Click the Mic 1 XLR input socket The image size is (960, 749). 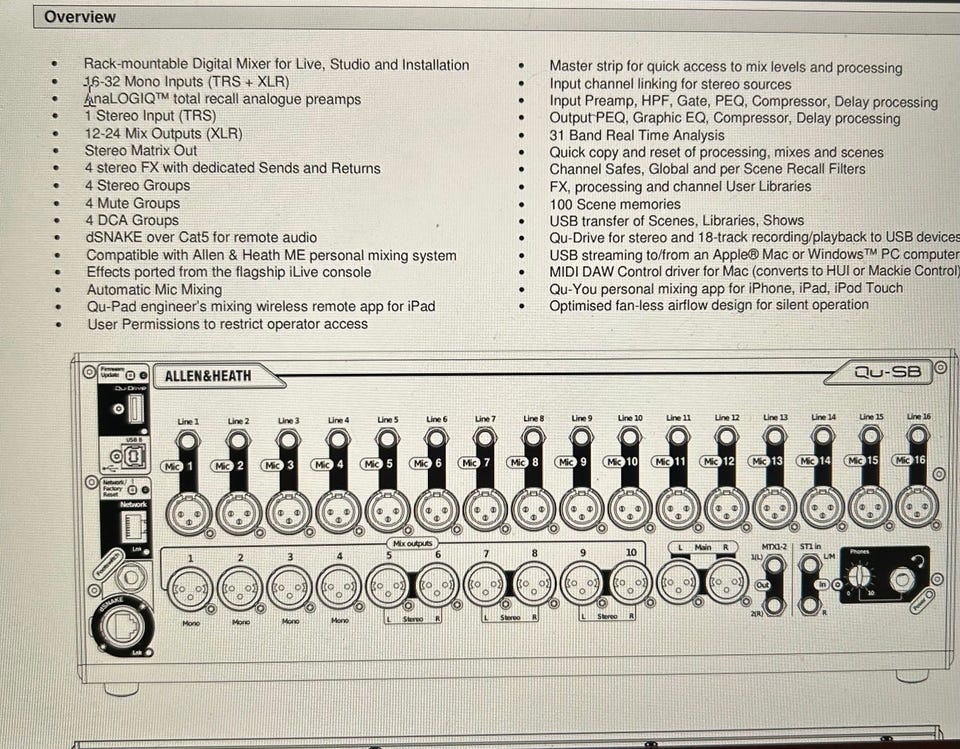click(189, 513)
